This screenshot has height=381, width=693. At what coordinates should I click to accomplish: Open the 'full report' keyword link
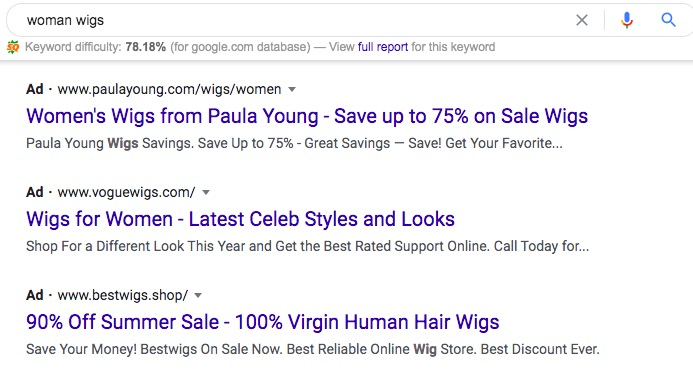tap(383, 47)
